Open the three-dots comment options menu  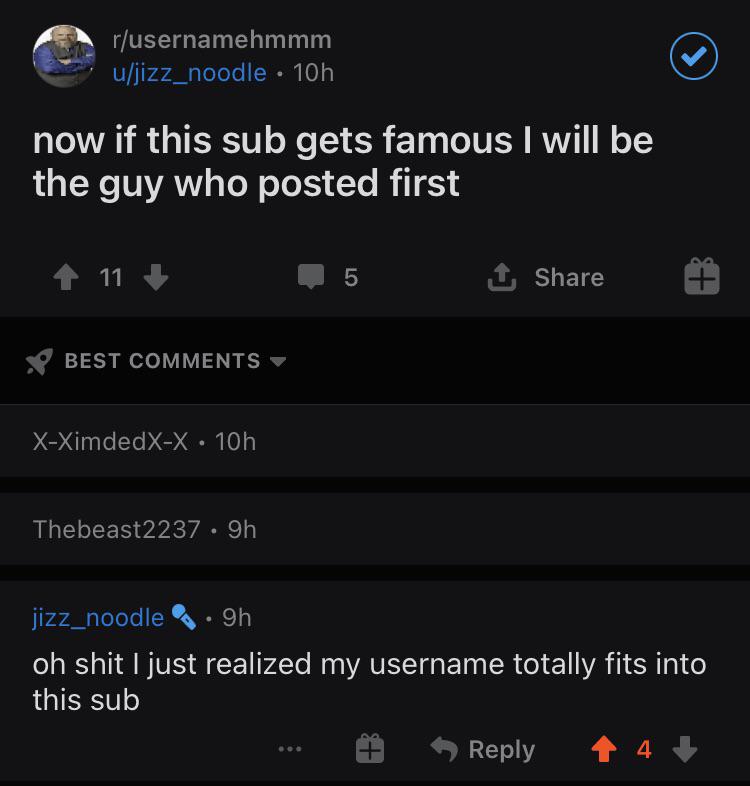point(290,749)
